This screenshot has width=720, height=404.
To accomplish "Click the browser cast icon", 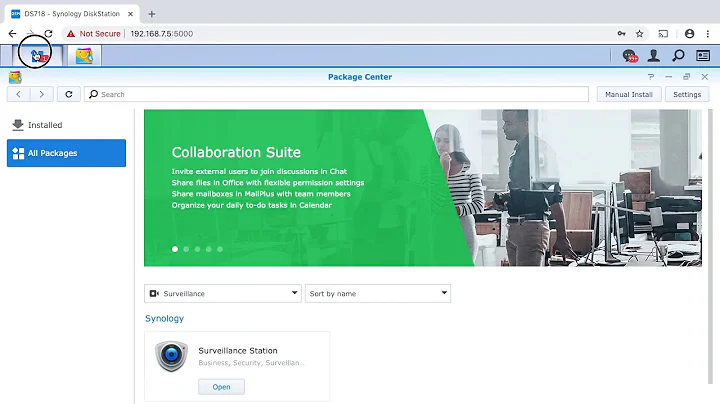I will click(x=663, y=34).
